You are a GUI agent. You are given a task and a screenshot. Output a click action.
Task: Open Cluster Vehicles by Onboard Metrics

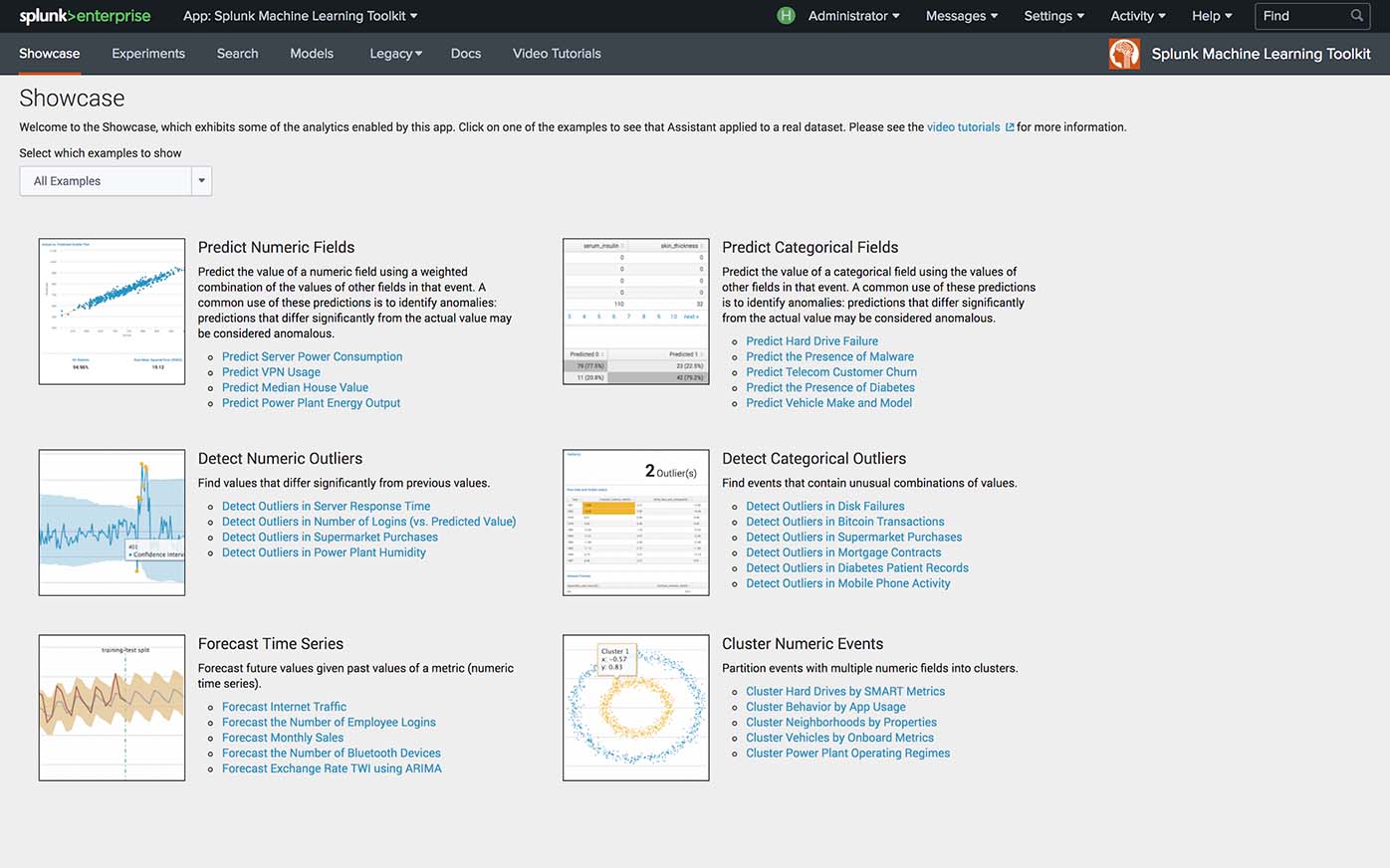click(x=839, y=738)
